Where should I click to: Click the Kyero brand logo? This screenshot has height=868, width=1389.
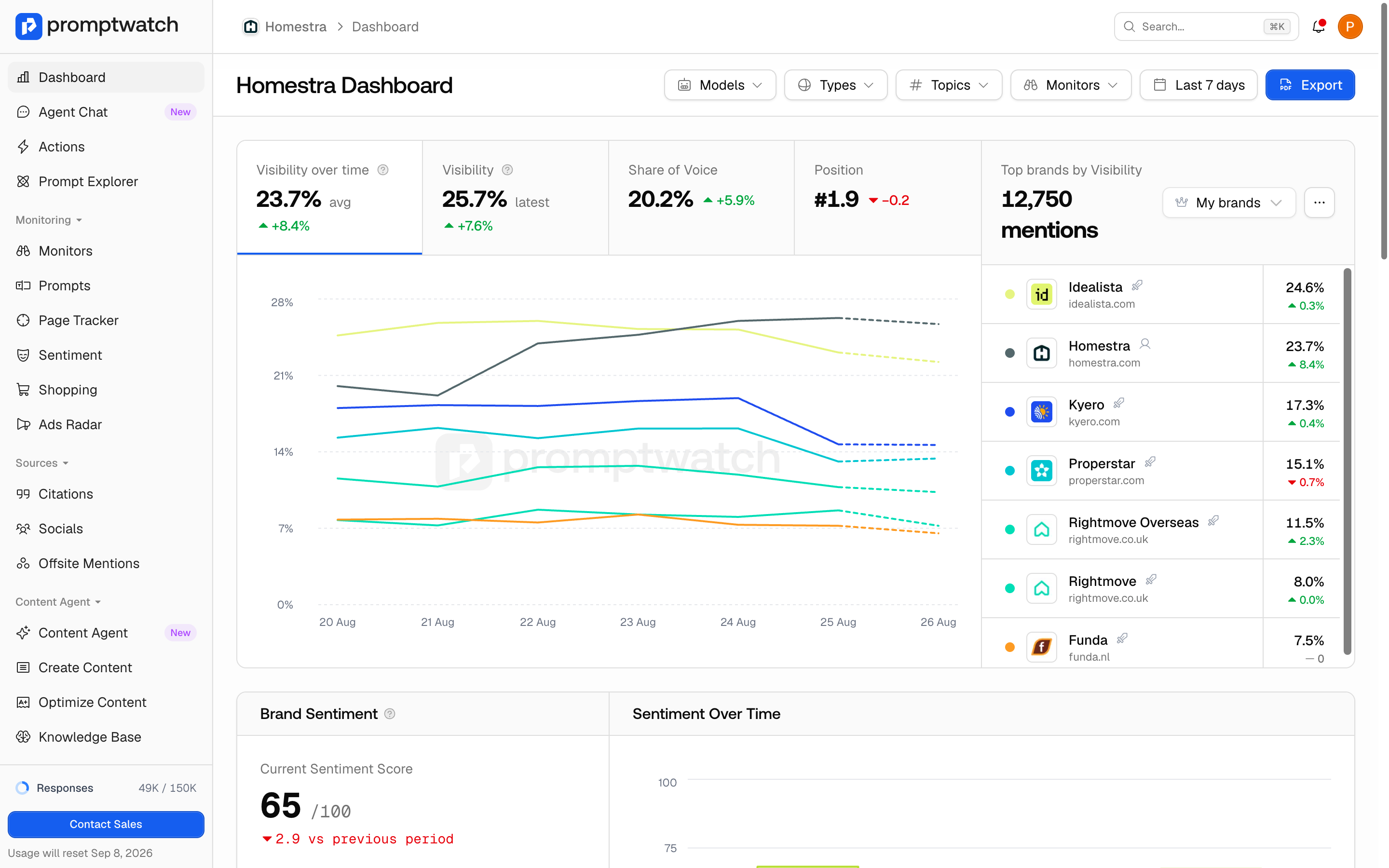tap(1041, 412)
